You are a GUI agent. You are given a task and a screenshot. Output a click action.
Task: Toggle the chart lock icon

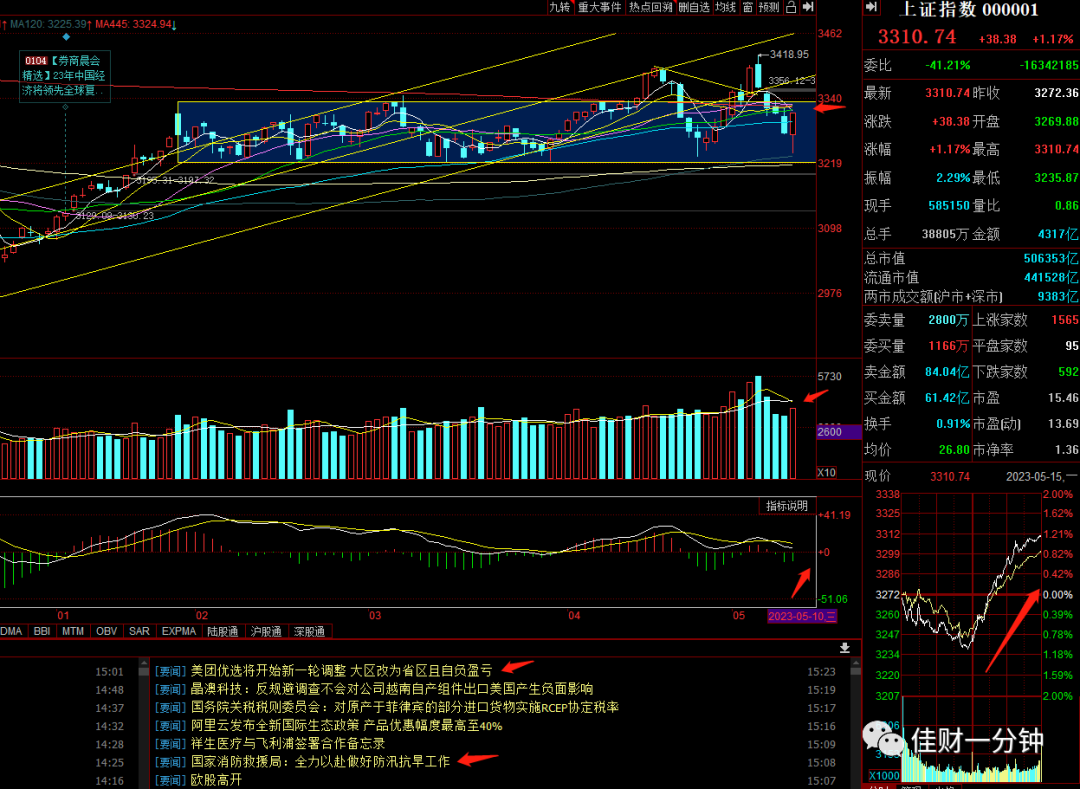click(x=791, y=7)
